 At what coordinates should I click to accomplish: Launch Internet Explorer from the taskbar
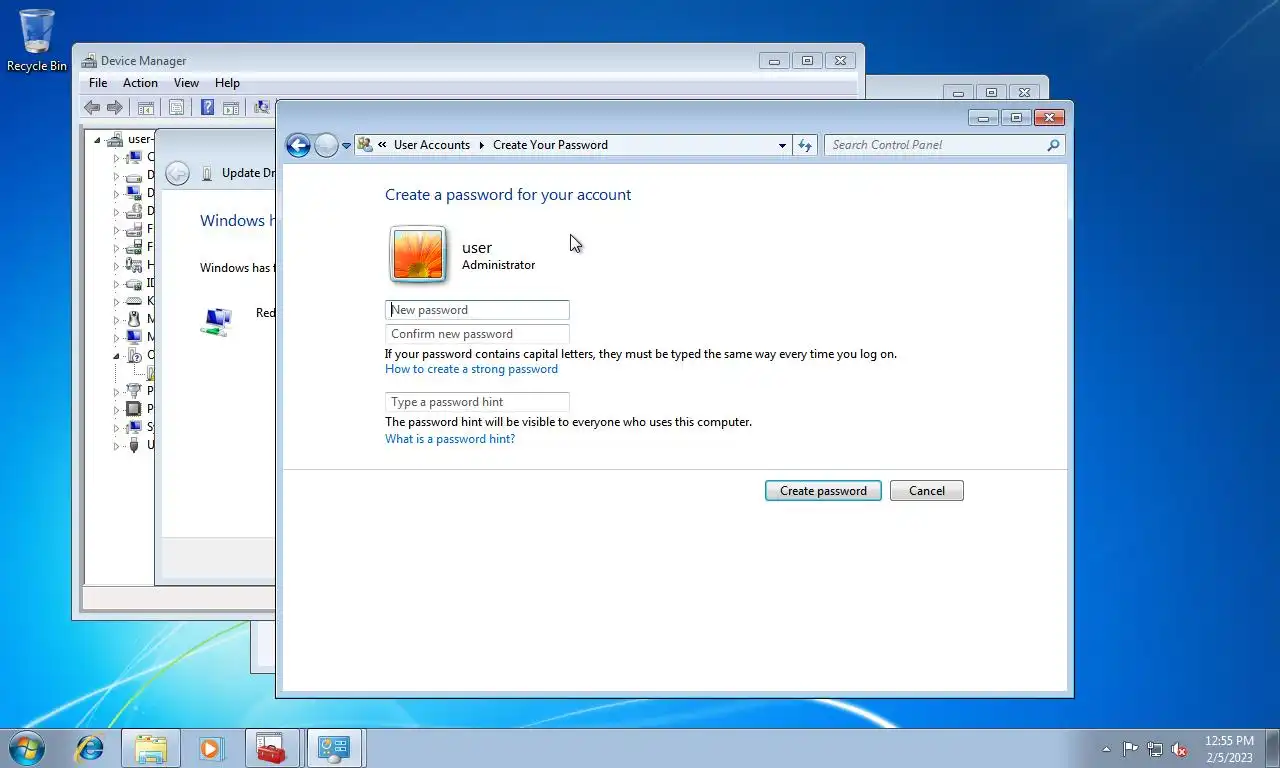(x=90, y=748)
